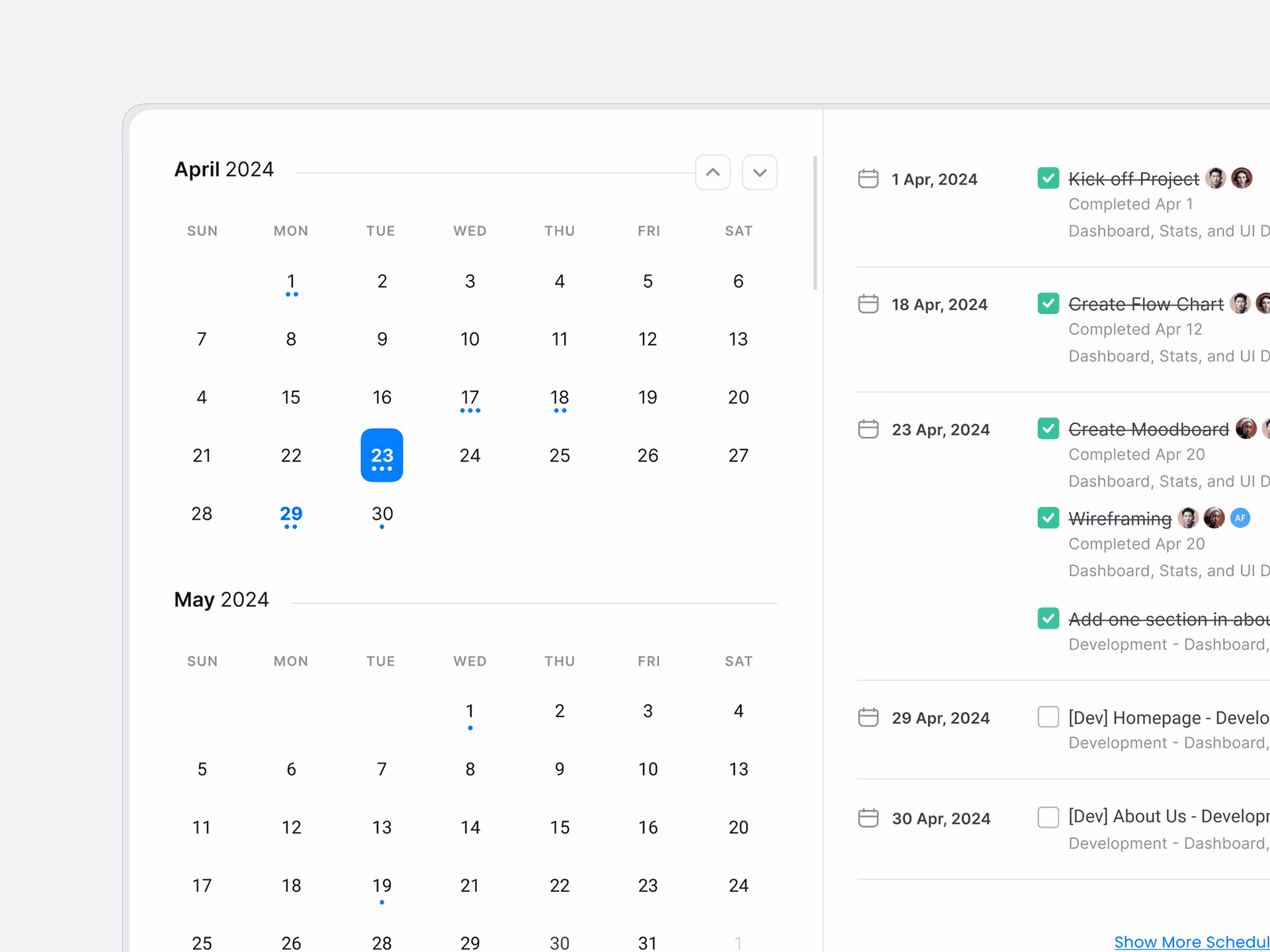Click the calendar icon beside 23 Apr, 2024
This screenshot has height=952, width=1270.
(x=868, y=429)
